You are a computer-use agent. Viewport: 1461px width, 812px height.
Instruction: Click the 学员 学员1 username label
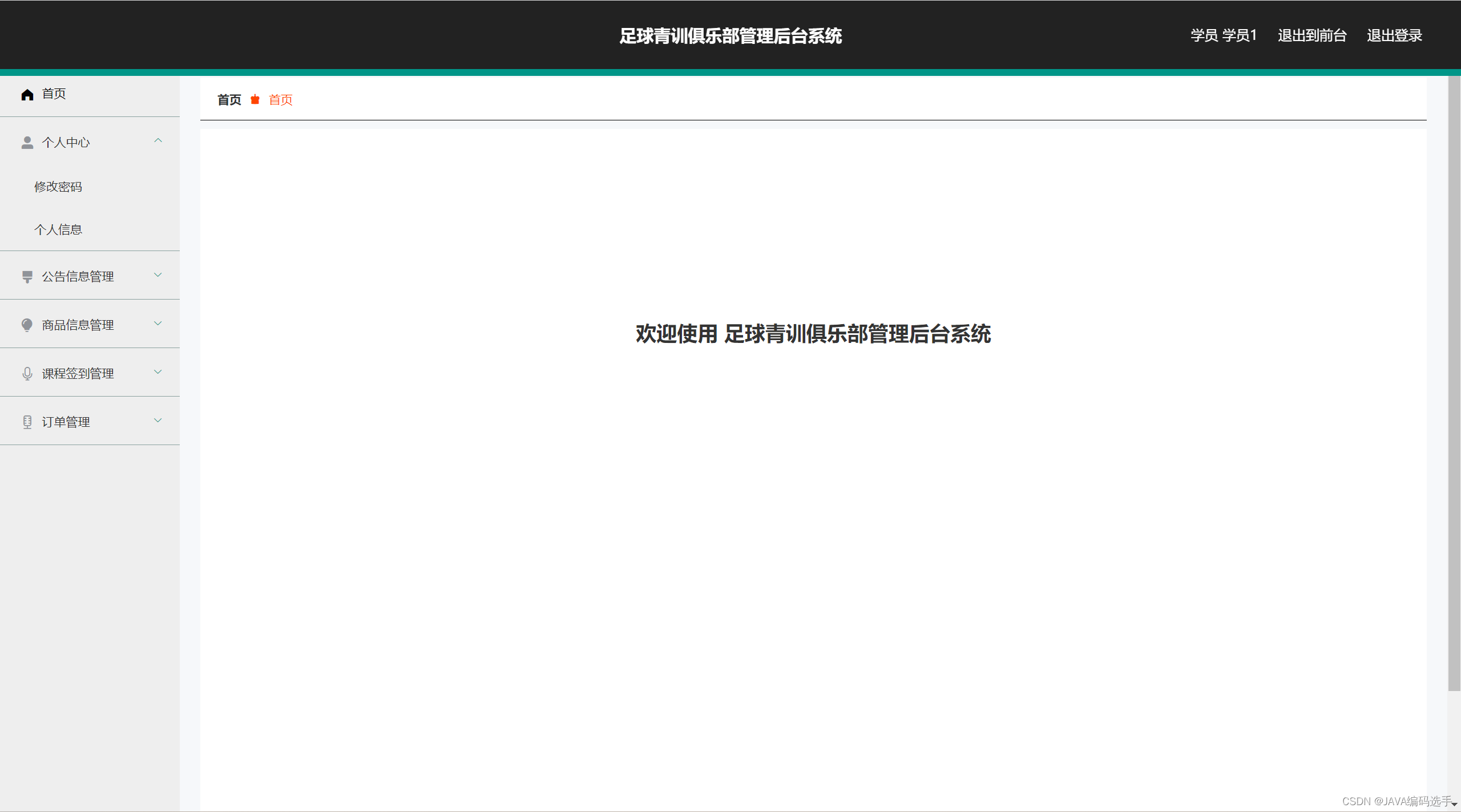pos(1222,35)
